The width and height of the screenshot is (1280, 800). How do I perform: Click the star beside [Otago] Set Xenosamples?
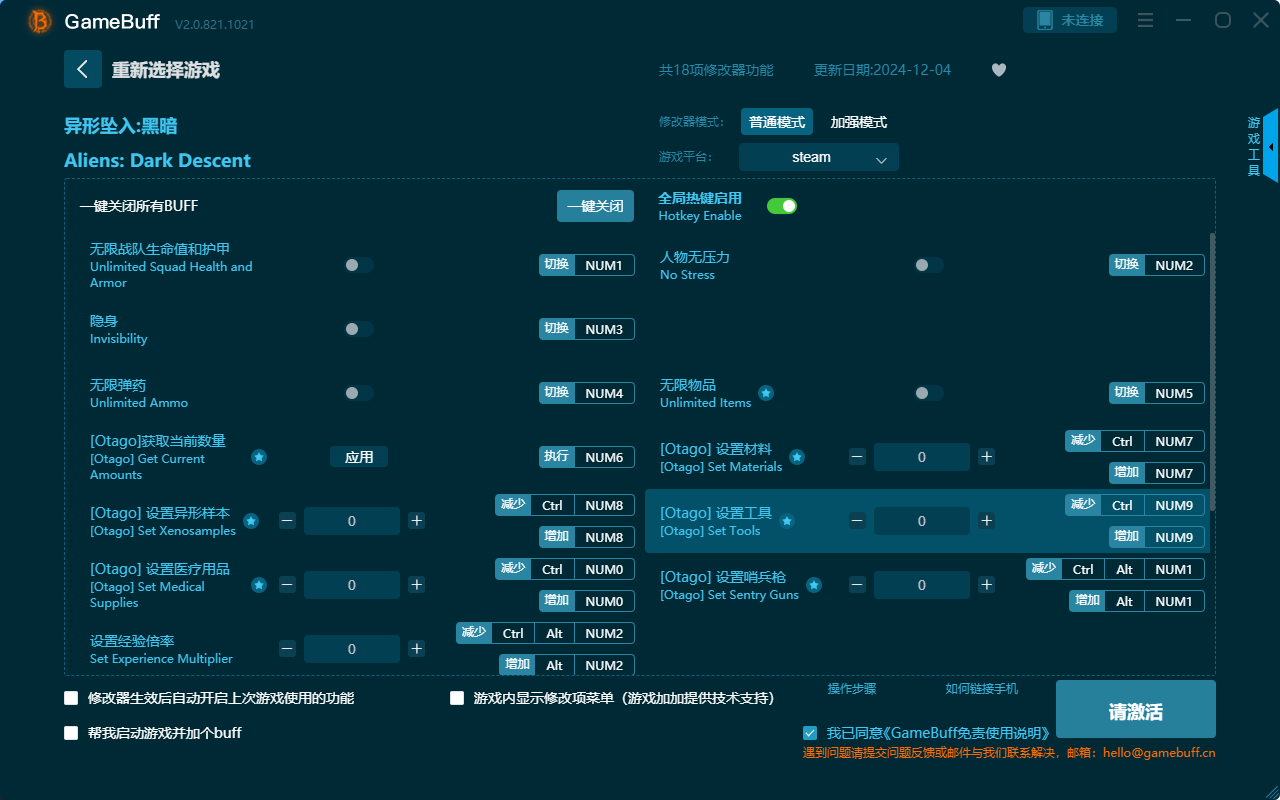pyautogui.click(x=251, y=520)
